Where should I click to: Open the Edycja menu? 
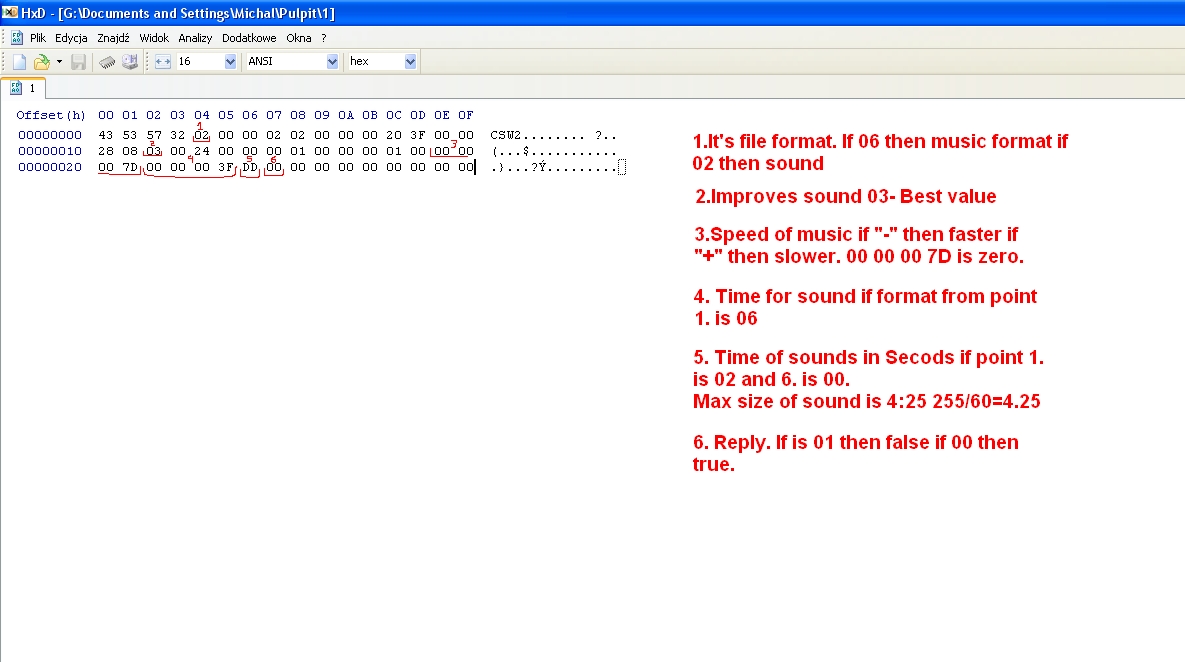(x=71, y=38)
